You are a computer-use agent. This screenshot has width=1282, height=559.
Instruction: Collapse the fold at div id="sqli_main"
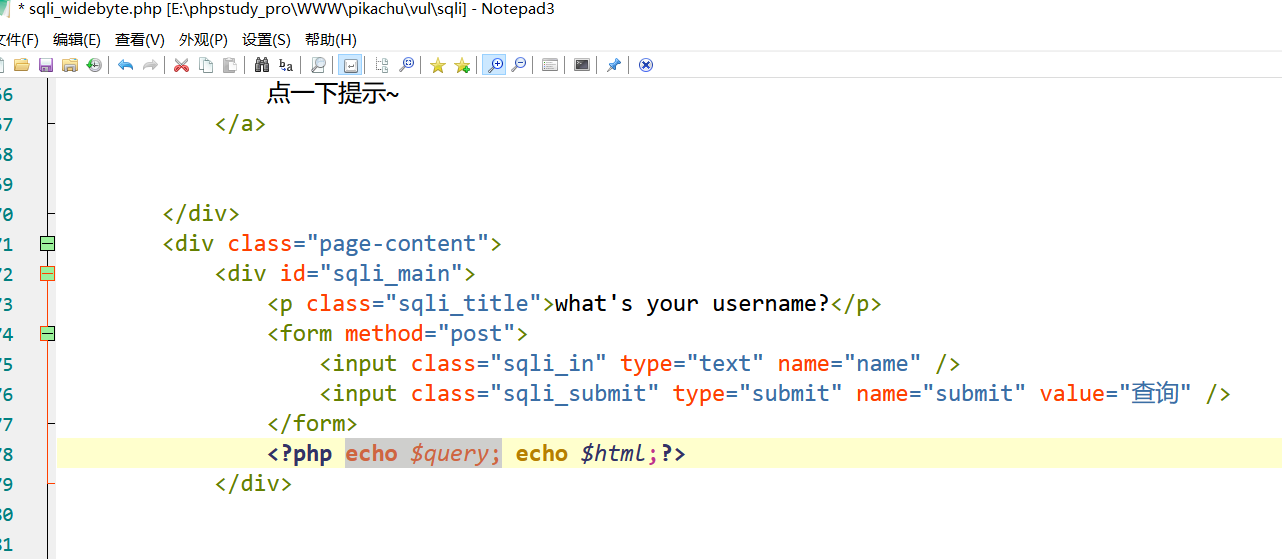pos(47,274)
